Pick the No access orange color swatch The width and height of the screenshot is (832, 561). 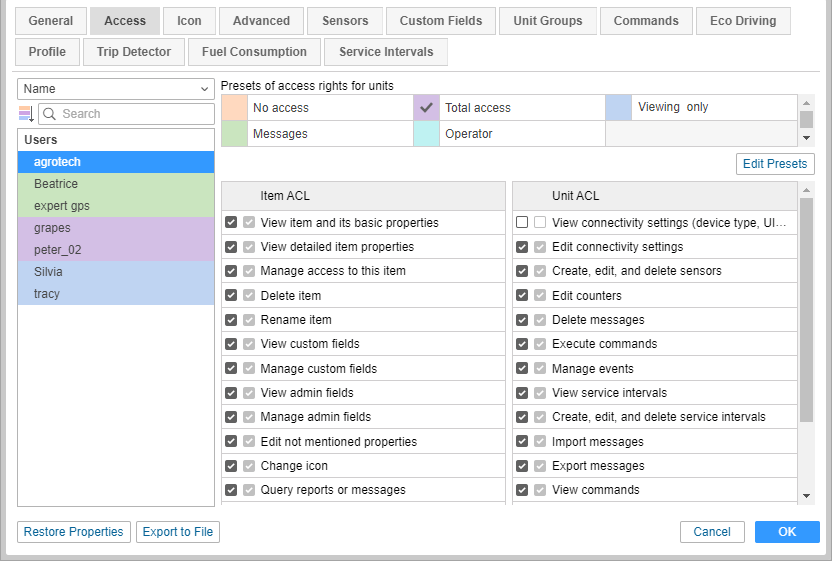click(x=234, y=108)
